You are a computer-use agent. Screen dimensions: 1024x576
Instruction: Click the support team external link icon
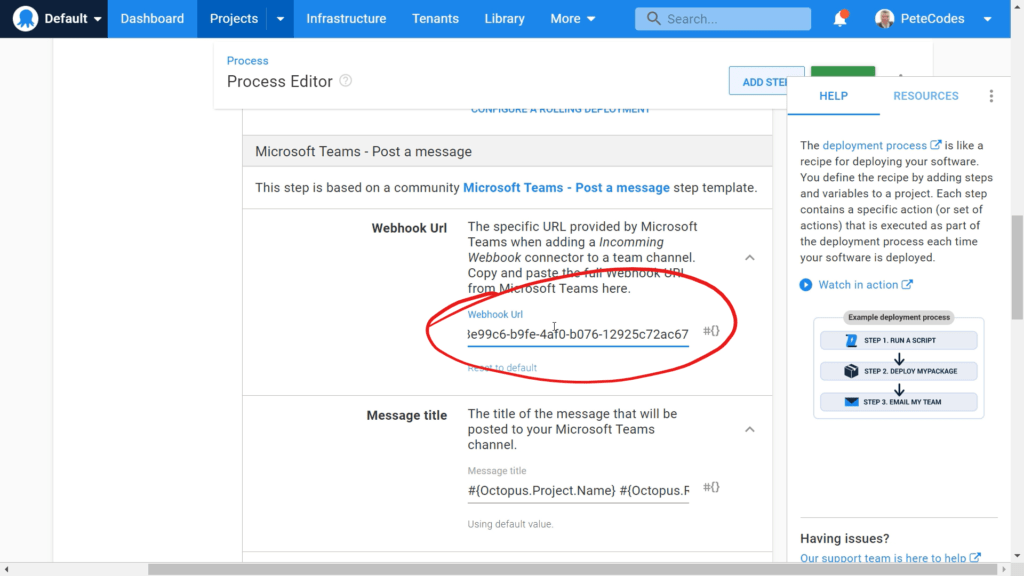[x=975, y=557]
